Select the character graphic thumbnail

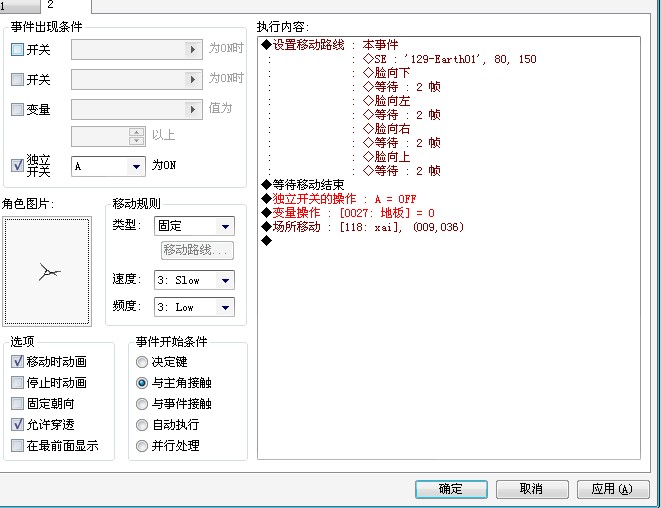[x=47, y=271]
